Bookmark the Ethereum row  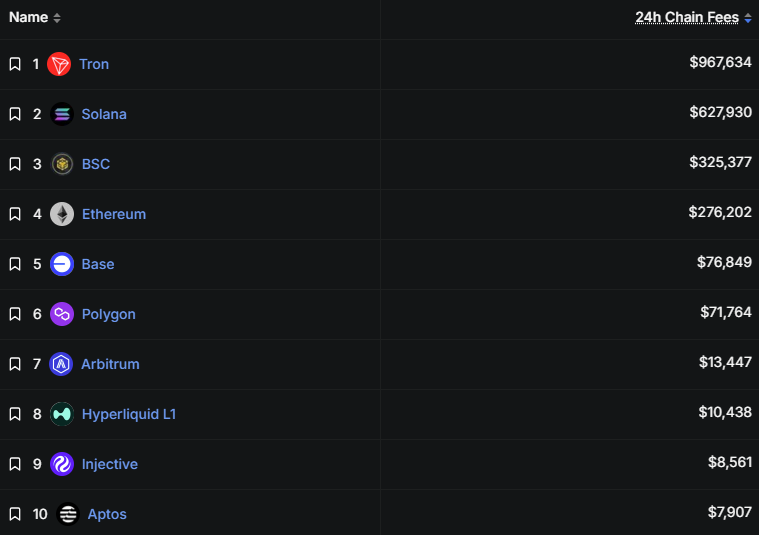point(15,214)
